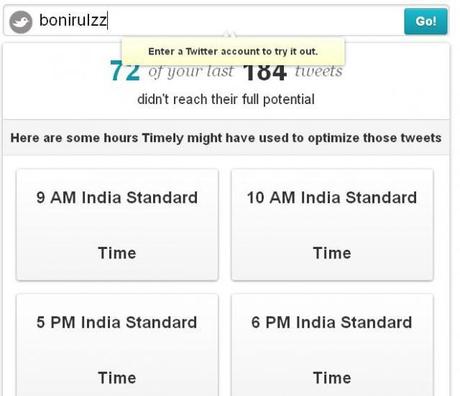Viewport: 460px width, 396px height.
Task: Click the italic 'tweets' word
Action: click(x=319, y=71)
